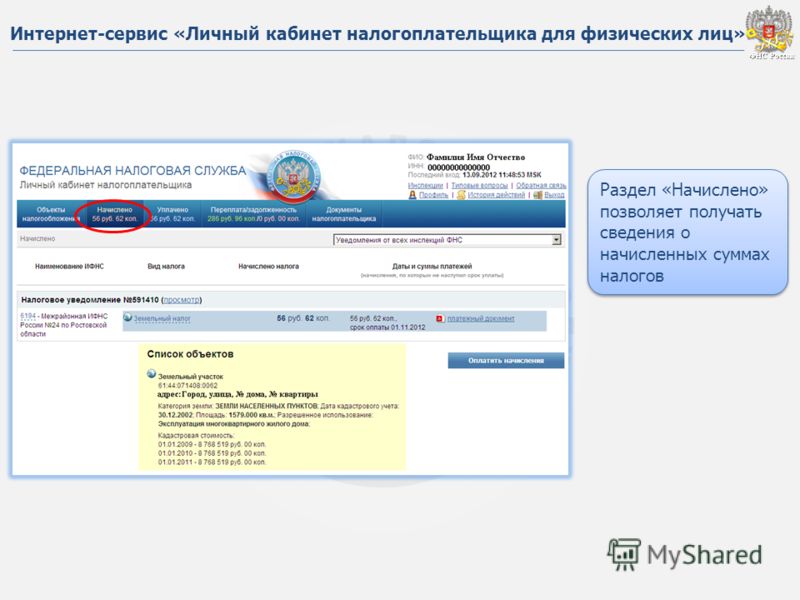800x600 pixels.
Task: Click the 'Инспекции' link
Action: [426, 185]
